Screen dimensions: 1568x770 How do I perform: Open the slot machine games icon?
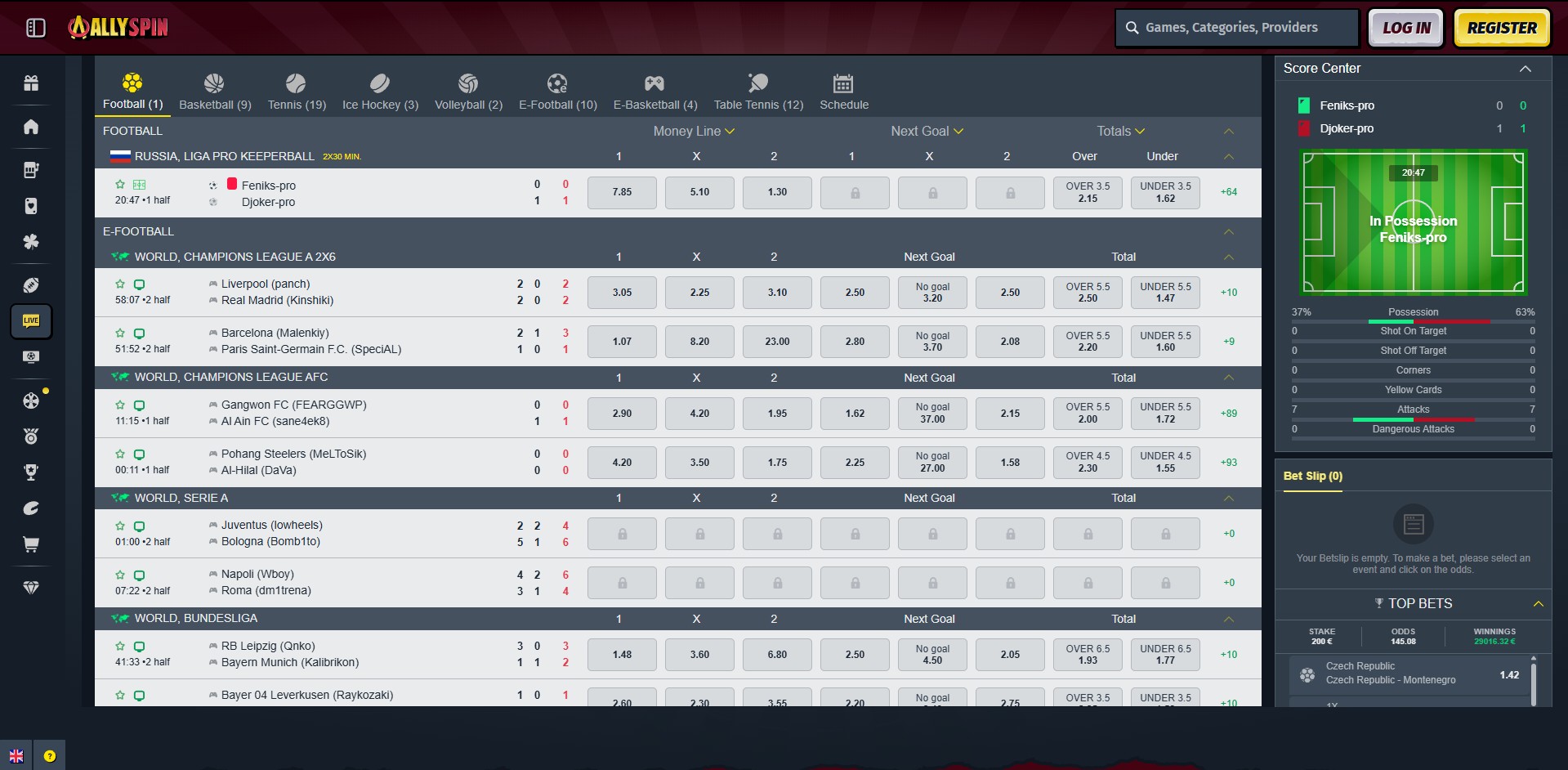[31, 170]
